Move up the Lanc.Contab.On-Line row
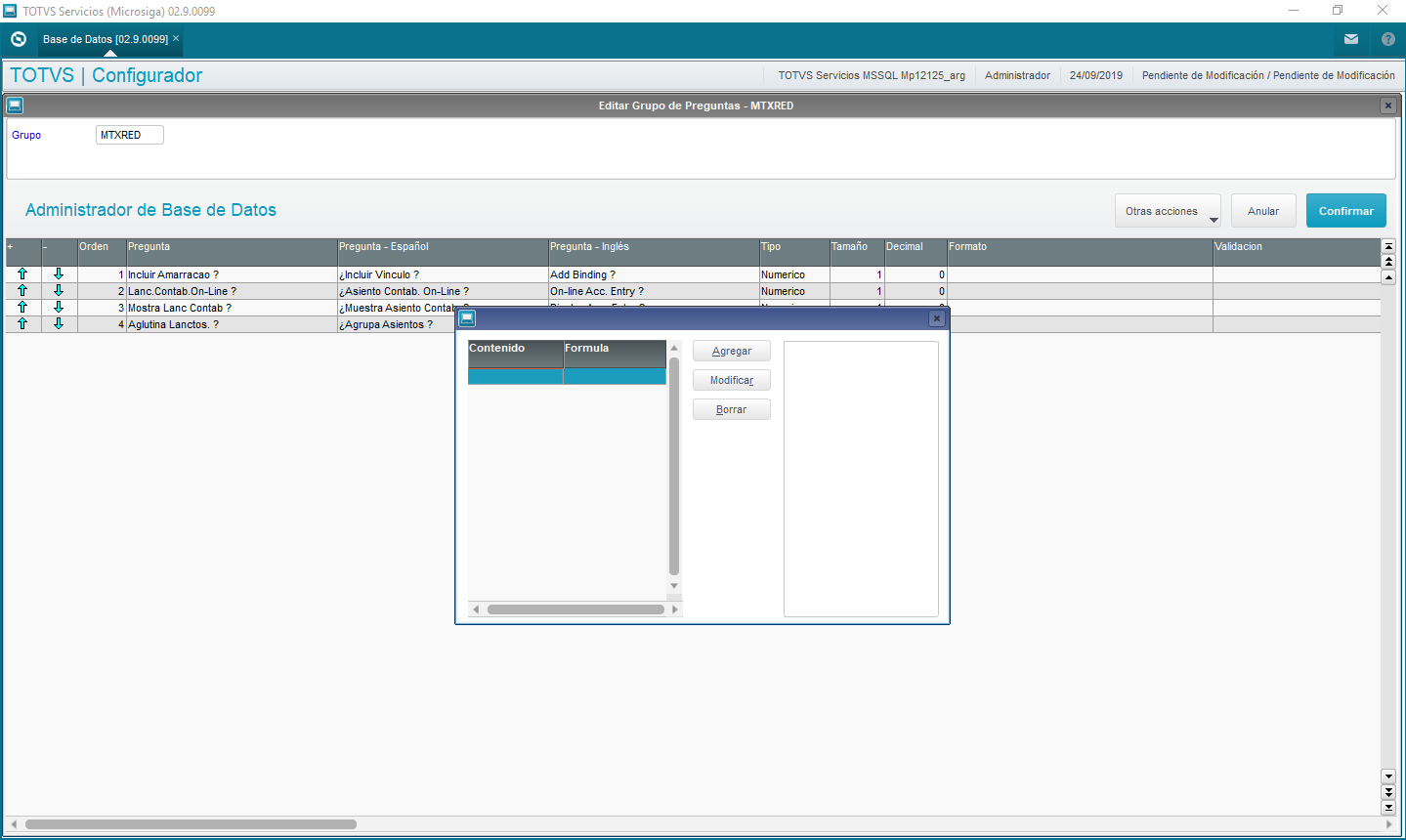This screenshot has width=1406, height=840. point(22,291)
